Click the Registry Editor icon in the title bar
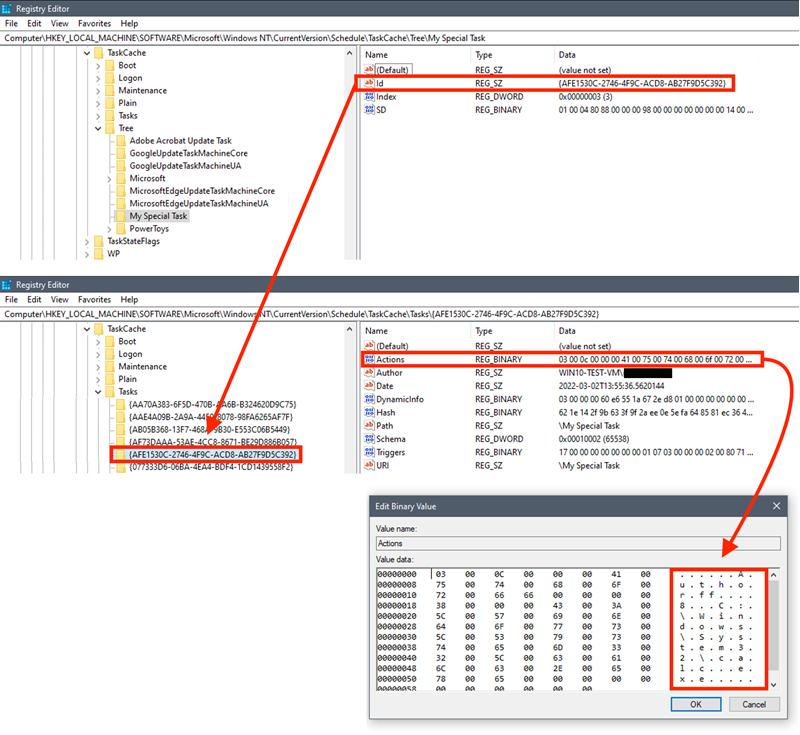Screen dimensions: 800x735 (x=8, y=8)
